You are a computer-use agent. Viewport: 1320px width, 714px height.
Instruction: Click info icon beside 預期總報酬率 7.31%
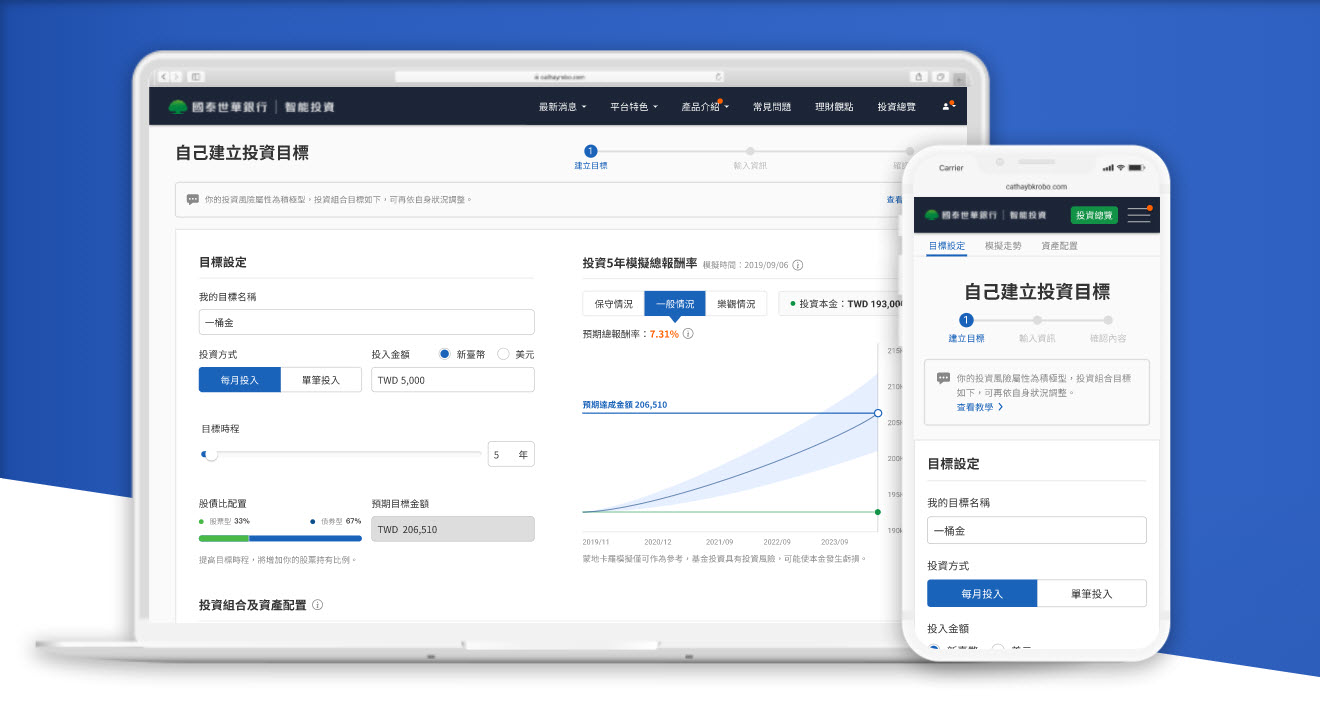tap(688, 334)
